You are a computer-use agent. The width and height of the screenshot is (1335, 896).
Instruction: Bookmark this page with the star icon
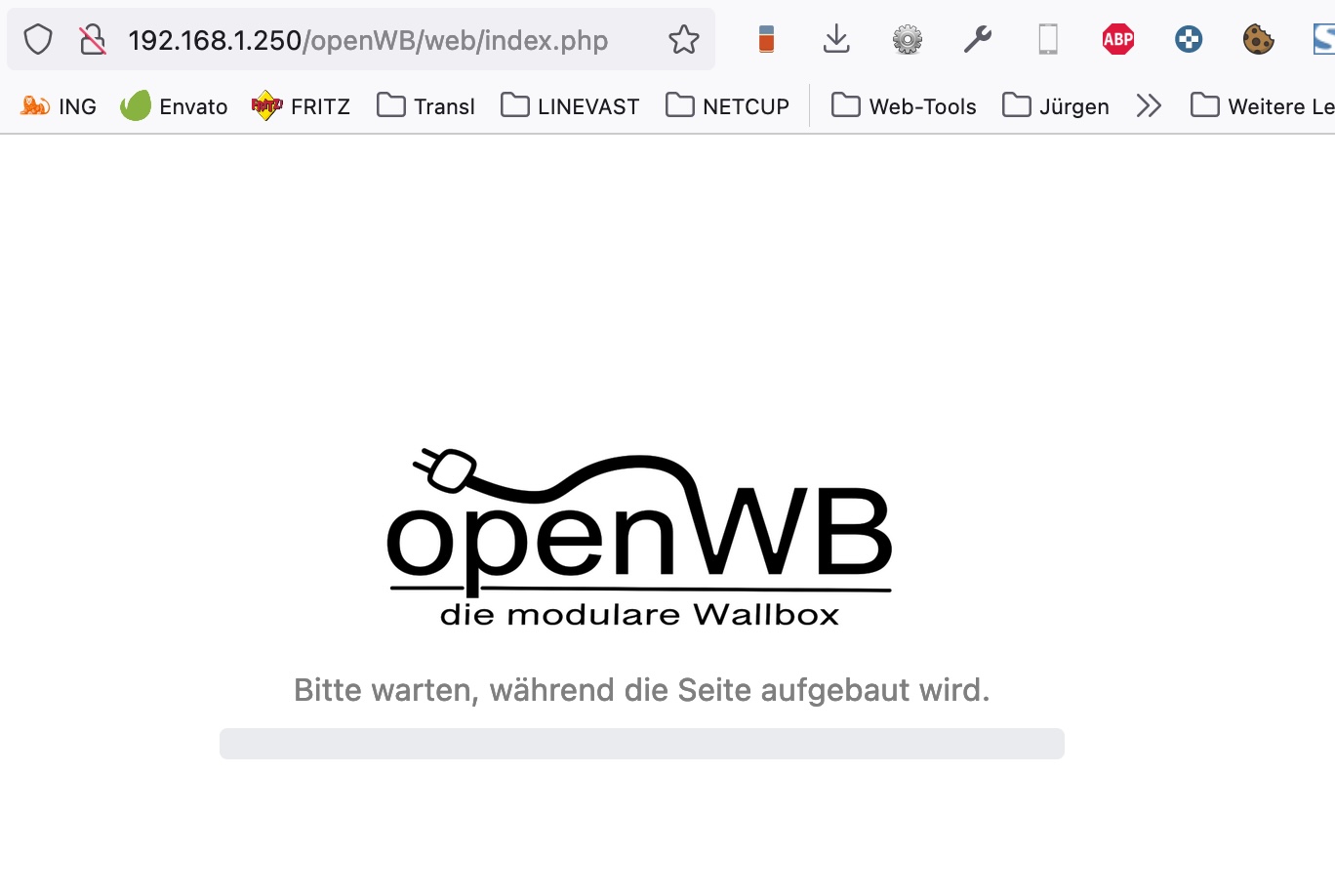click(684, 40)
